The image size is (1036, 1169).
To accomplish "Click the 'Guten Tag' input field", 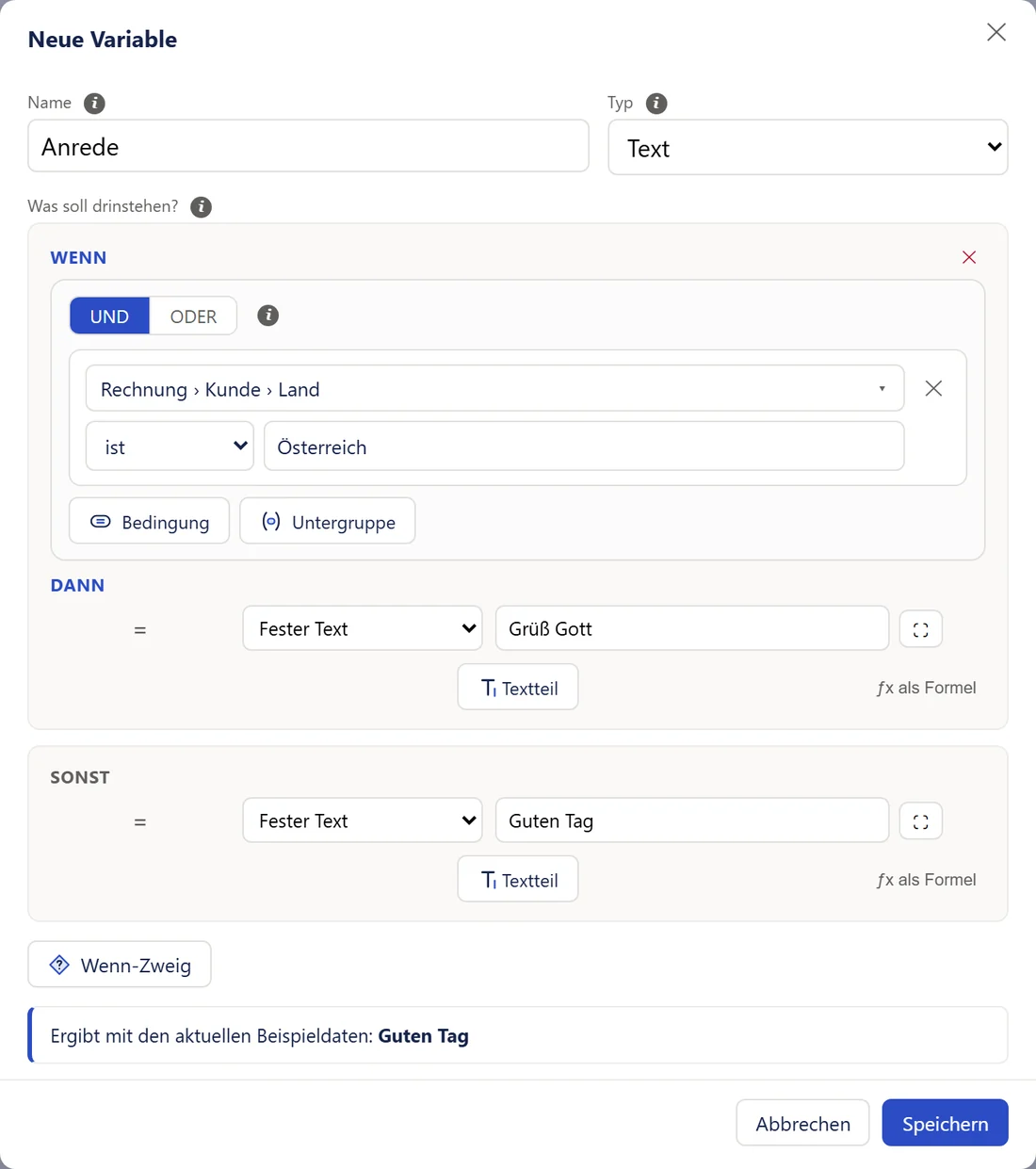I will [692, 820].
